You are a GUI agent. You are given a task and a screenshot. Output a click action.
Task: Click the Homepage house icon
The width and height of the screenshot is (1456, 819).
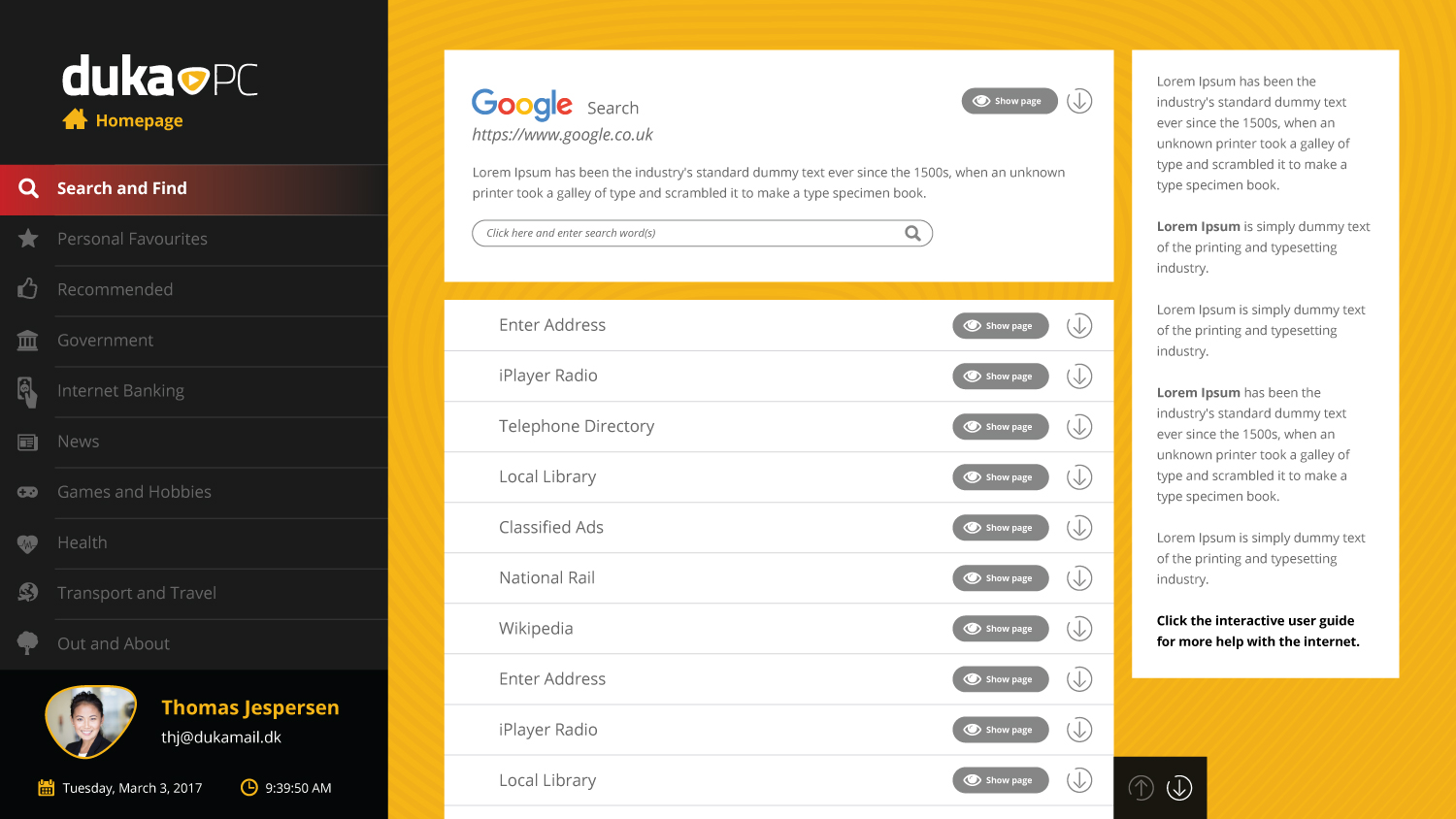pos(75,119)
